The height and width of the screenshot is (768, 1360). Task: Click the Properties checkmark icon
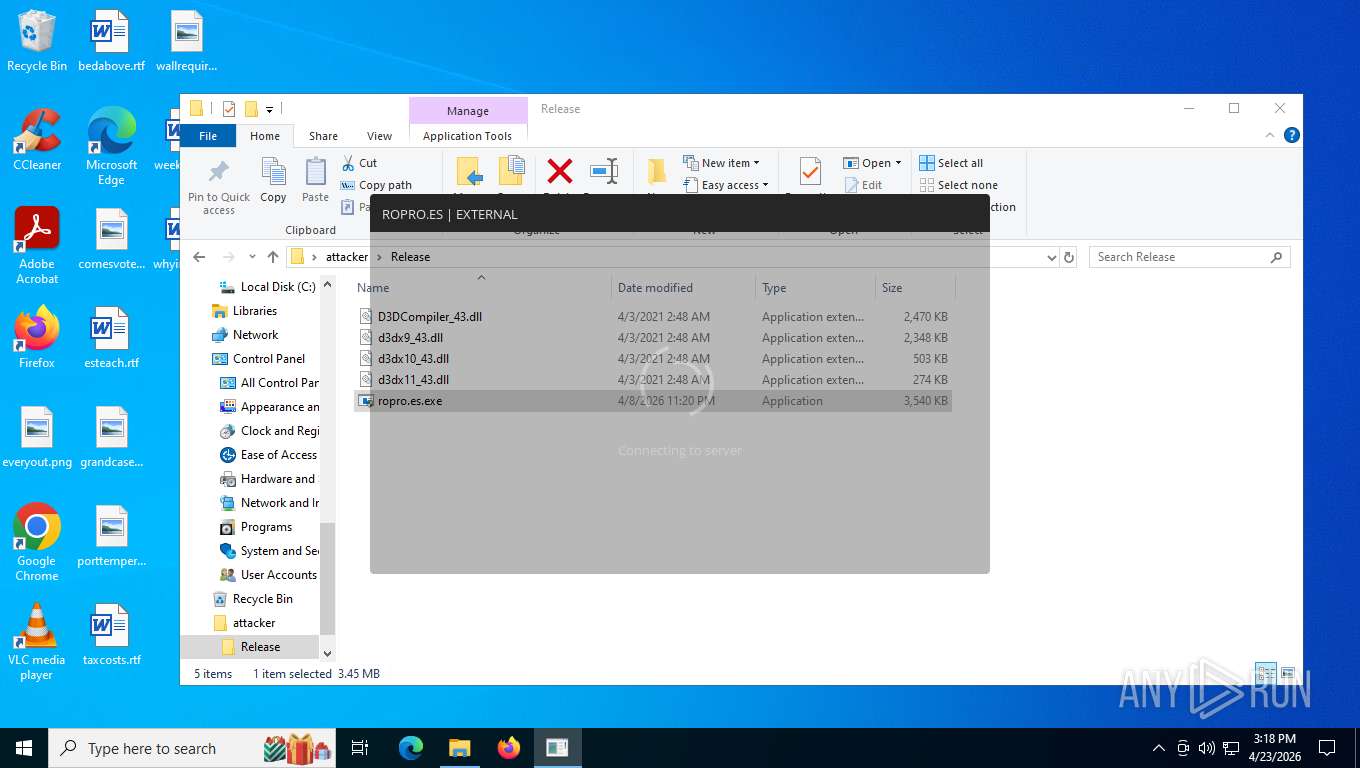809,172
